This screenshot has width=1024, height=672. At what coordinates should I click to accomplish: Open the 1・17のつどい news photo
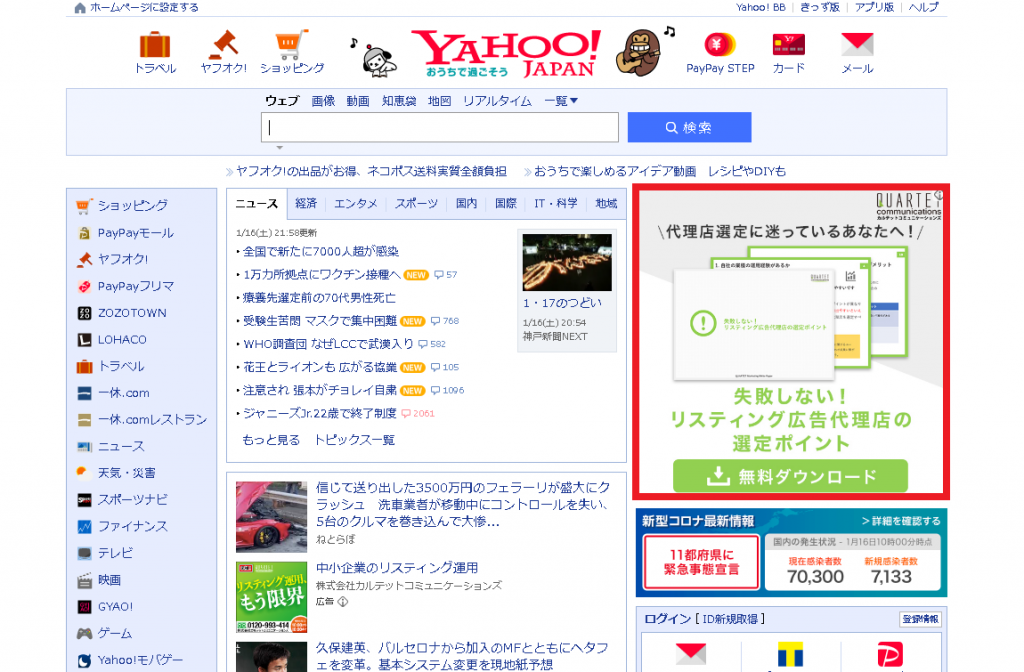(567, 262)
